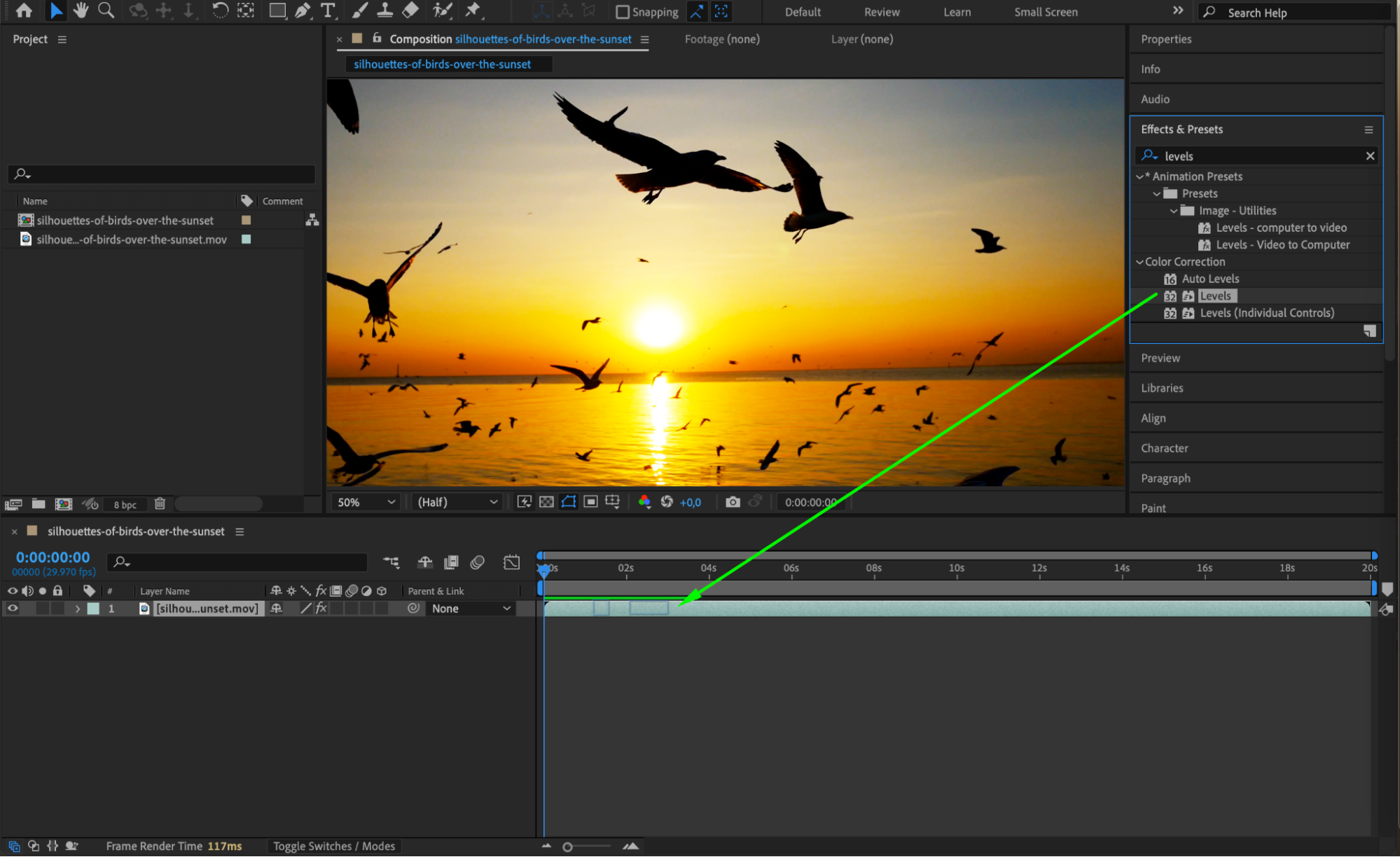
Task: Collapse the Color Correction category
Action: pos(1139,262)
